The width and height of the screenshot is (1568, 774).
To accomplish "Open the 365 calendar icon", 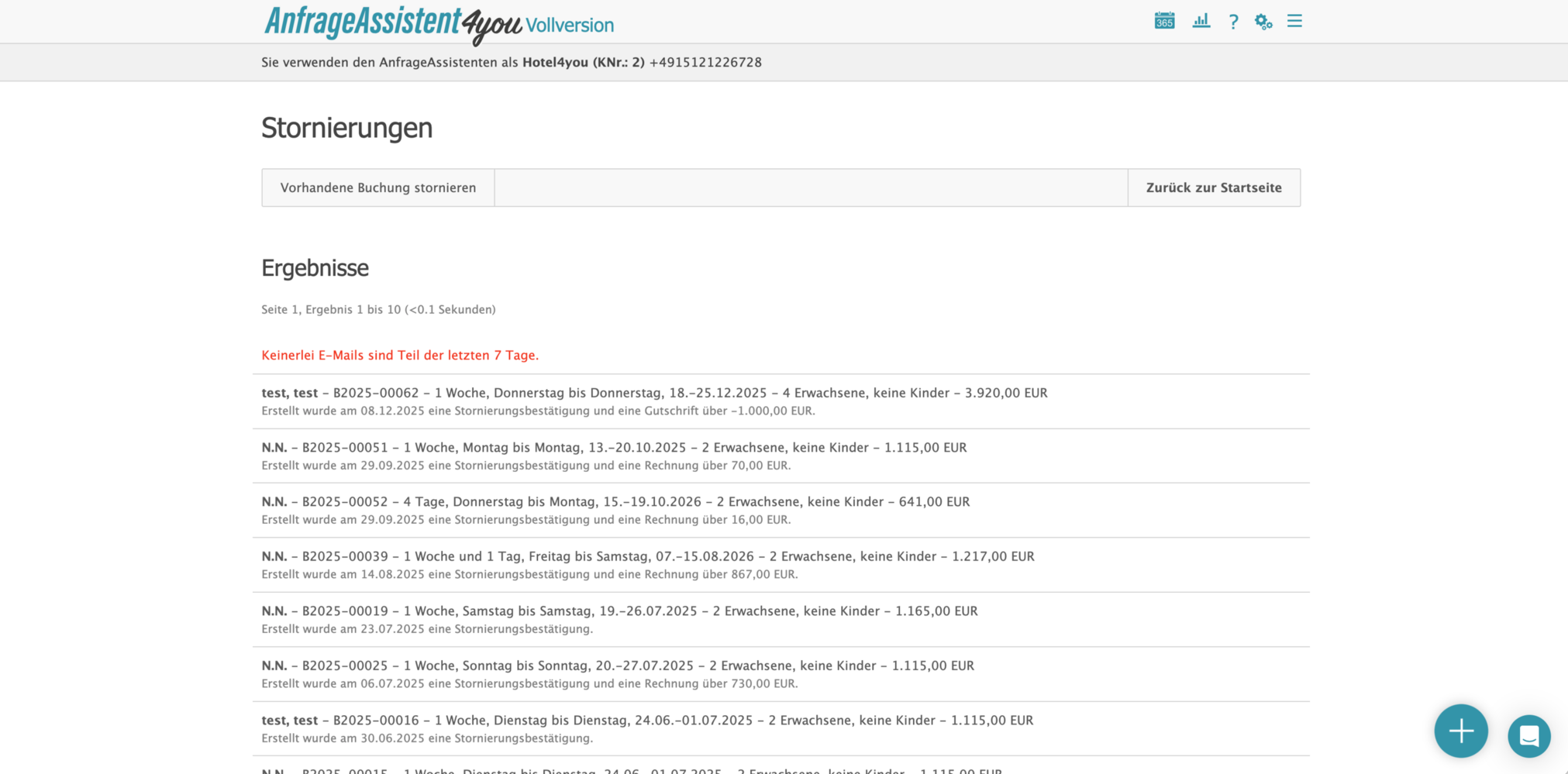I will tap(1164, 21).
